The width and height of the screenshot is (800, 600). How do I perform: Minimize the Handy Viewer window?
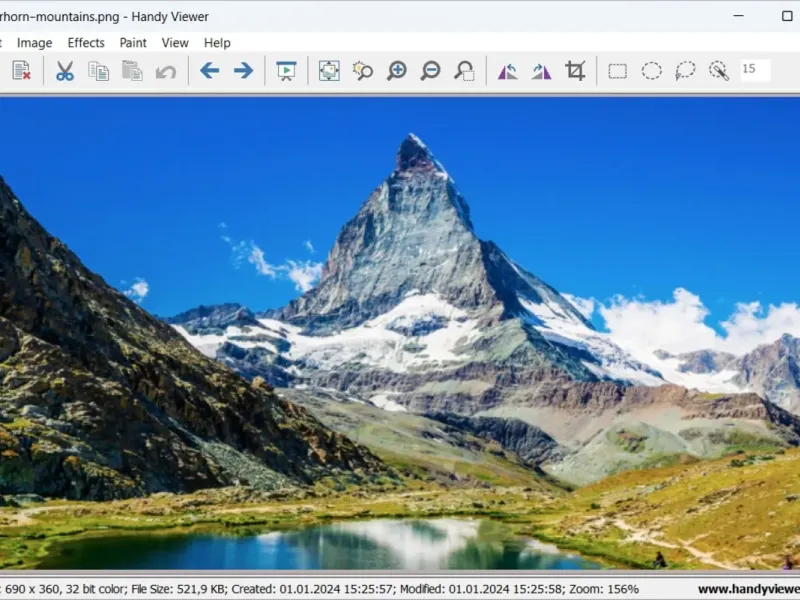tap(738, 16)
